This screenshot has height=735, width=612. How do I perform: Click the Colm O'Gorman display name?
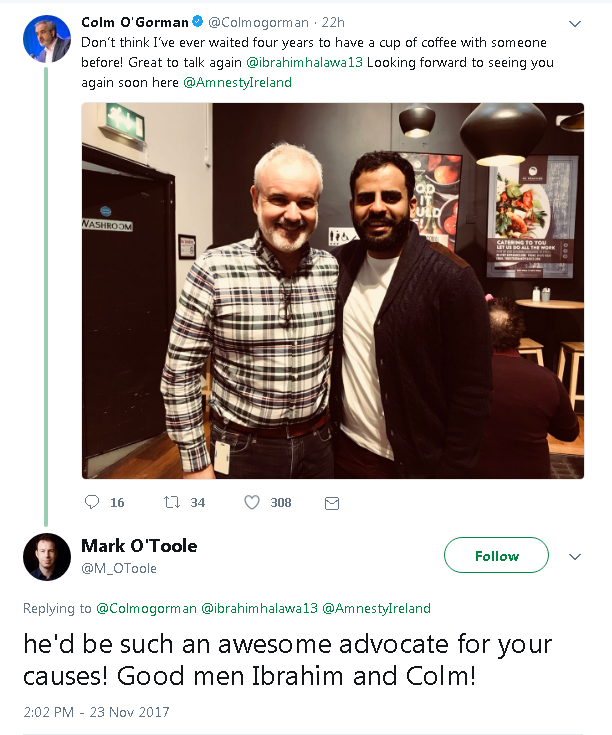click(x=133, y=22)
